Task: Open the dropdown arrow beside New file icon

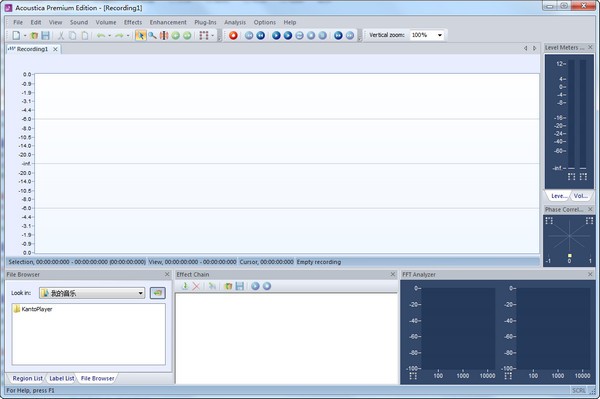Action: tap(25, 36)
